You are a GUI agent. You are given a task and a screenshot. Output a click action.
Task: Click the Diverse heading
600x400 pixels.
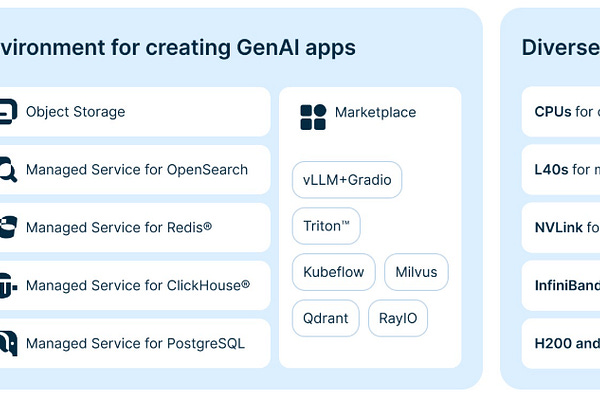tap(561, 48)
